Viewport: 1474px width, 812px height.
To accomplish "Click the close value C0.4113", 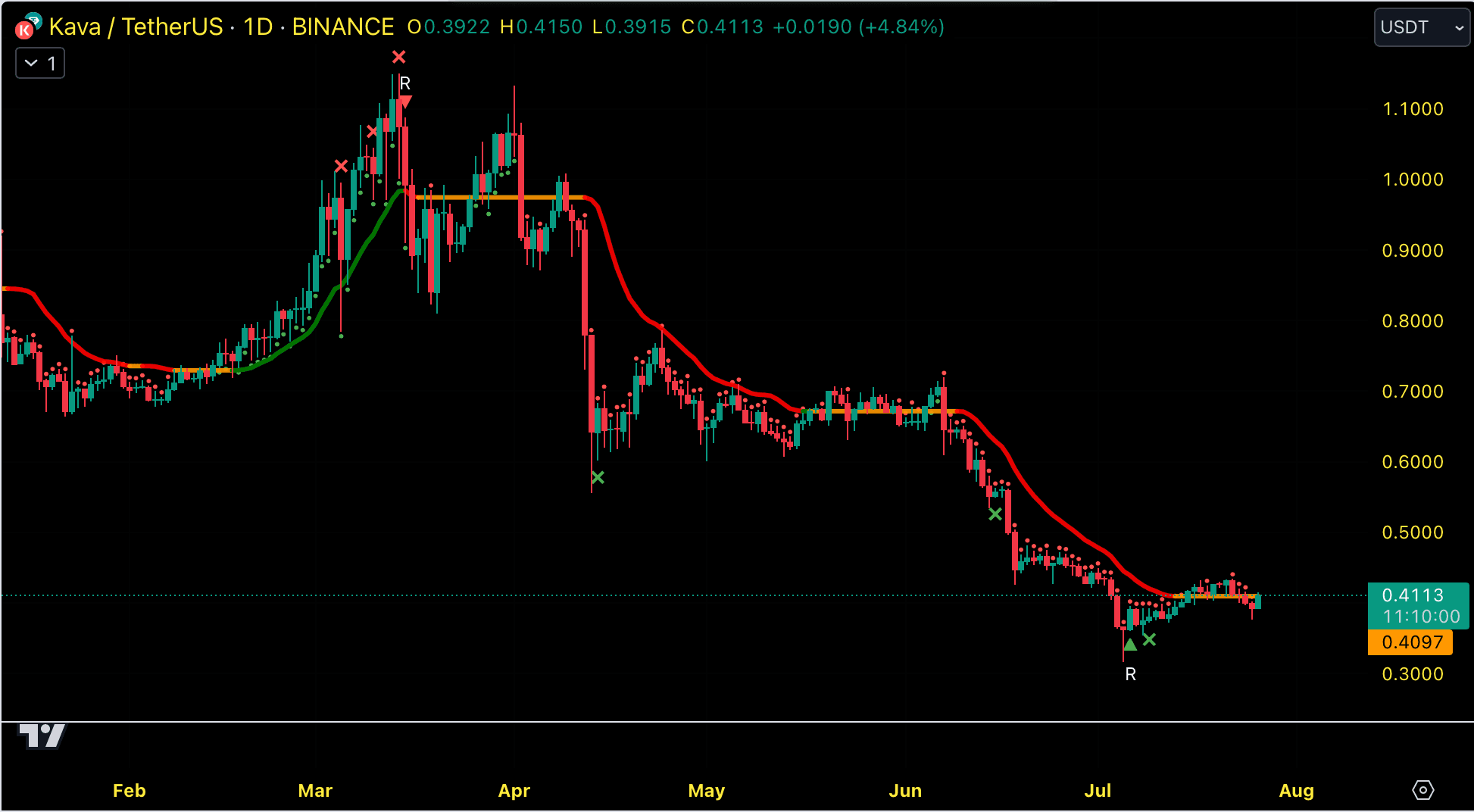I will 723,27.
